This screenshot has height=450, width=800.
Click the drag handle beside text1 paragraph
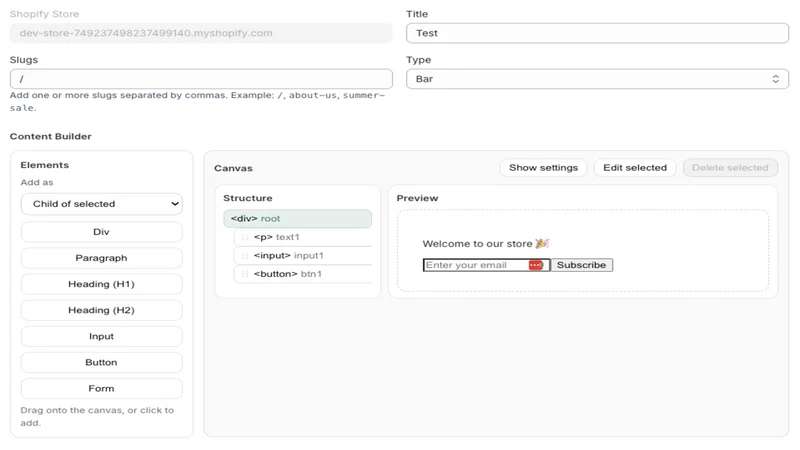(245, 237)
